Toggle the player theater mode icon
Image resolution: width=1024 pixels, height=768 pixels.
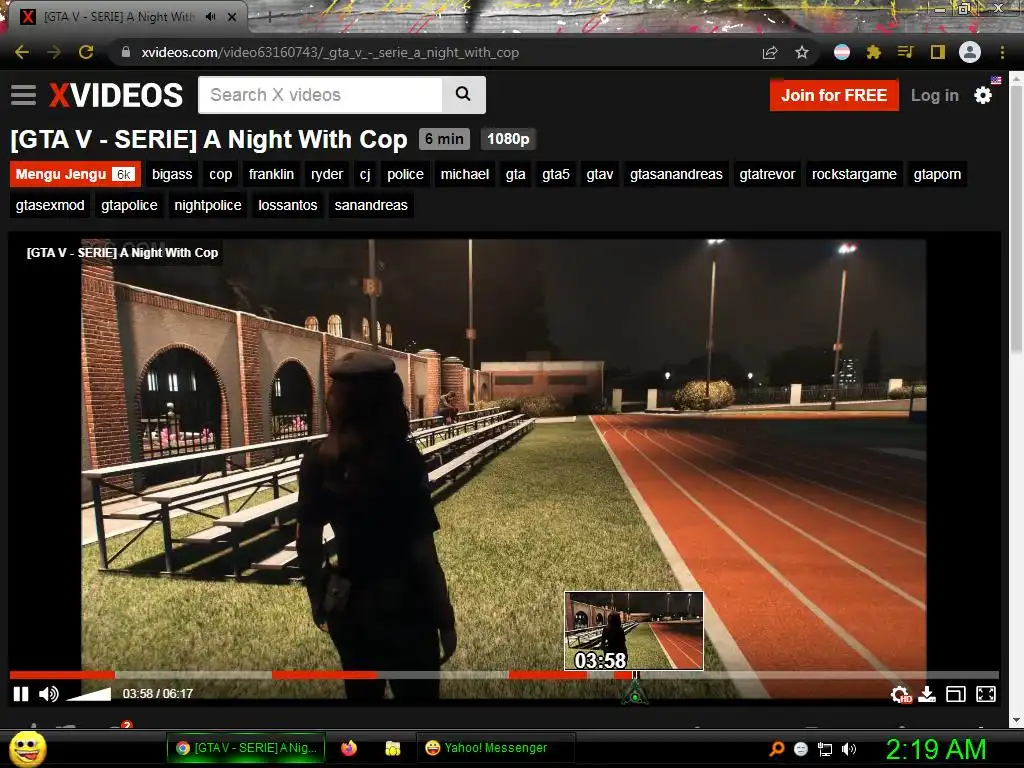[x=955, y=694]
